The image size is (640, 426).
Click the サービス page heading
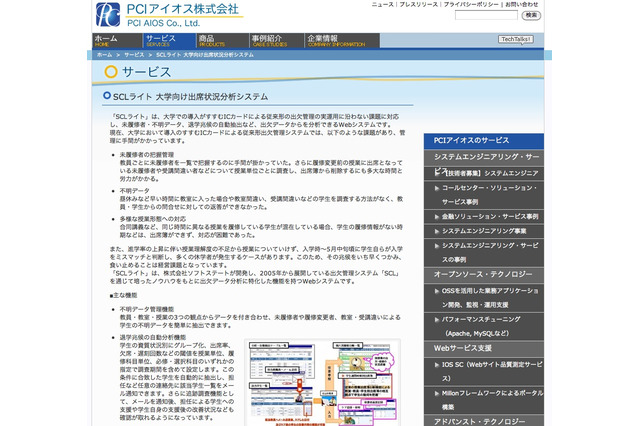[147, 72]
